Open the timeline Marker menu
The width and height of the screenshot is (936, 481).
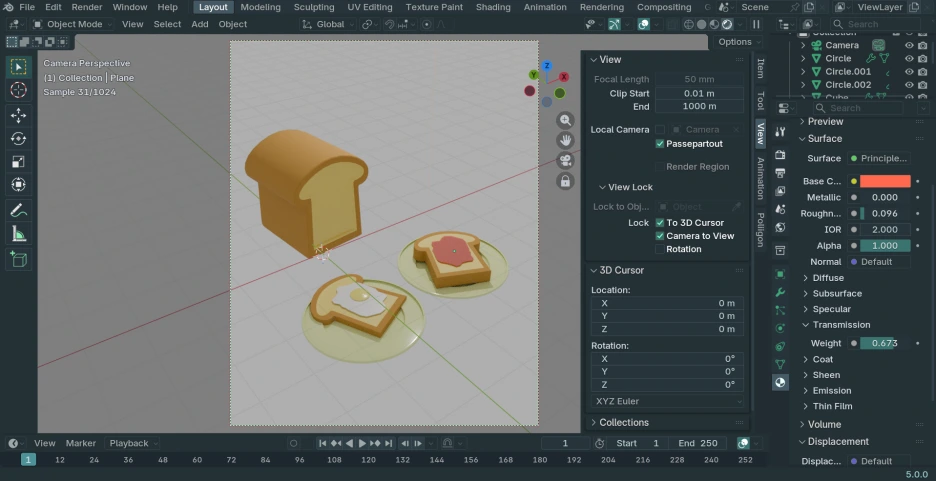(x=81, y=443)
